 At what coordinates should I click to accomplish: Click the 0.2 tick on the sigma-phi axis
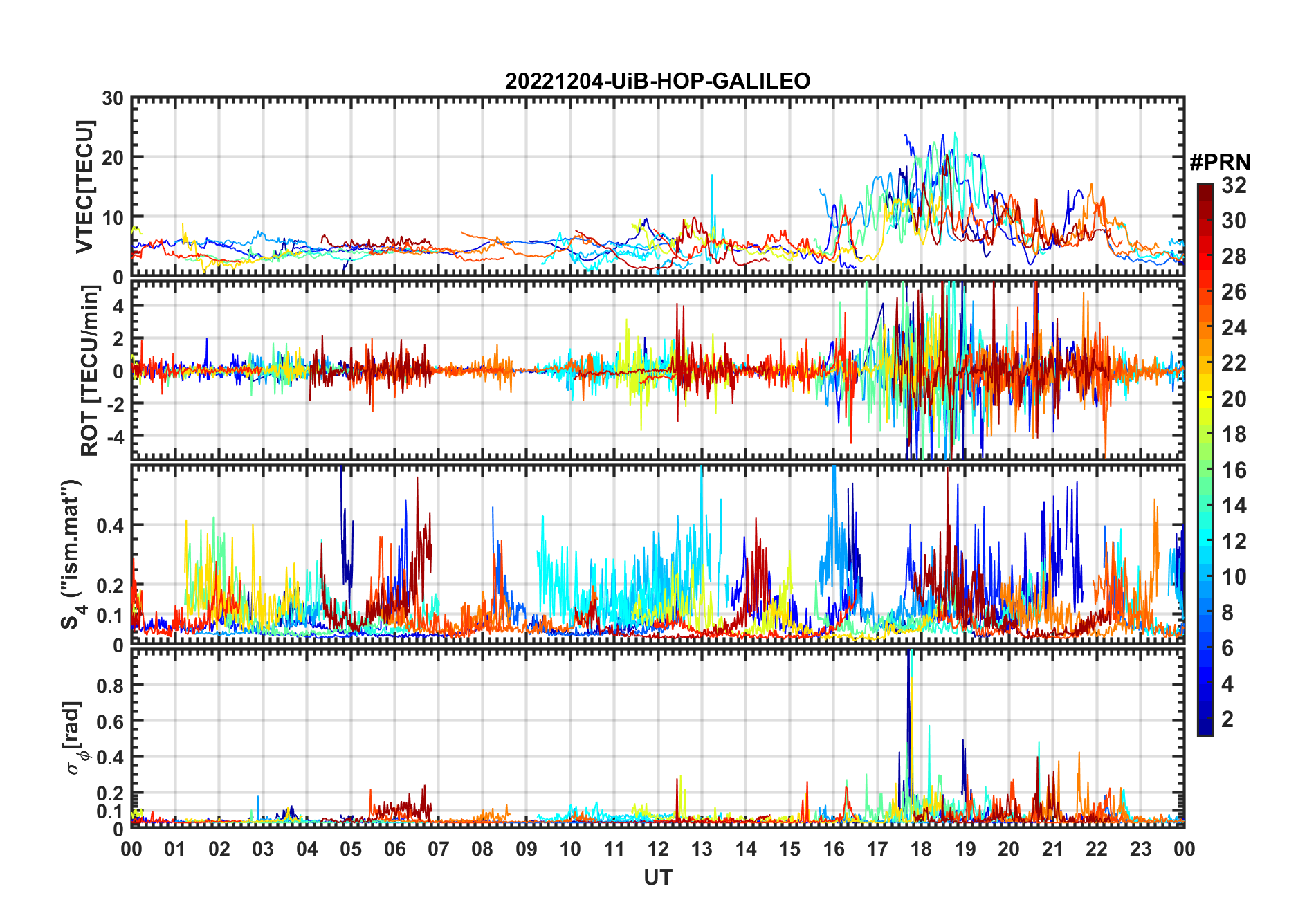coord(110,793)
